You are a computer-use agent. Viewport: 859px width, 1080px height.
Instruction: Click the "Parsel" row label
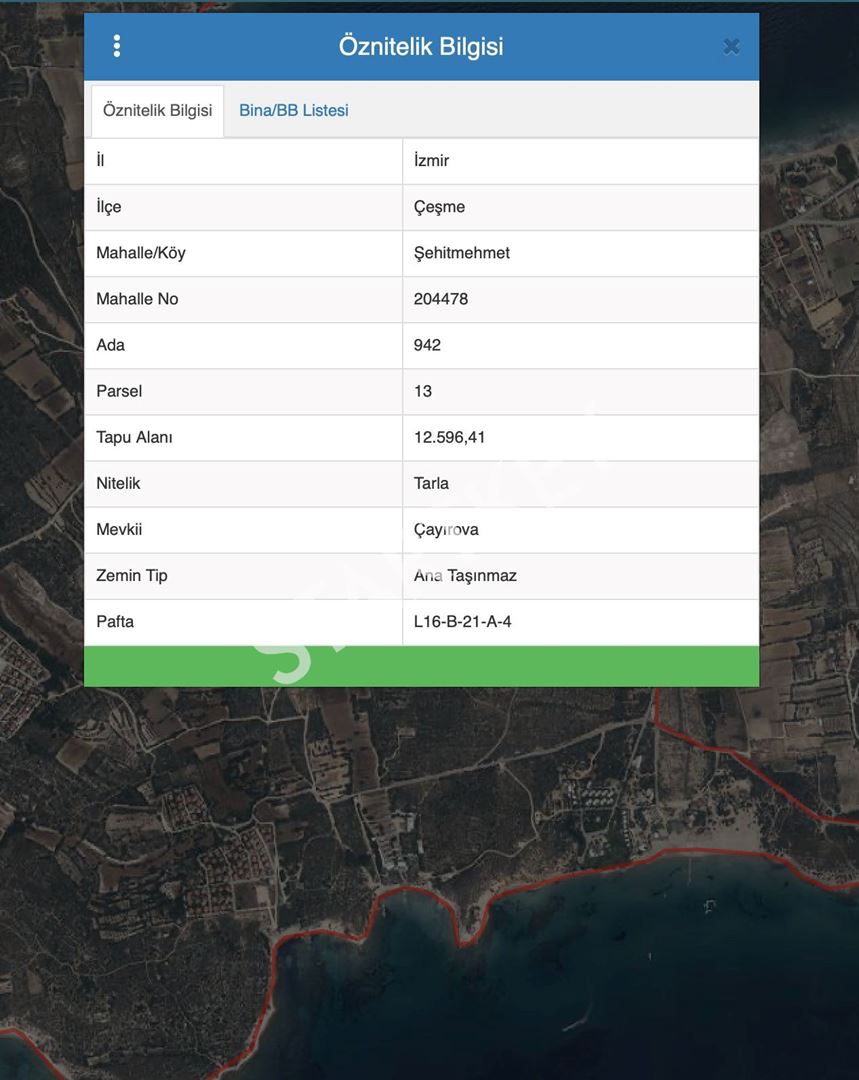pos(119,391)
